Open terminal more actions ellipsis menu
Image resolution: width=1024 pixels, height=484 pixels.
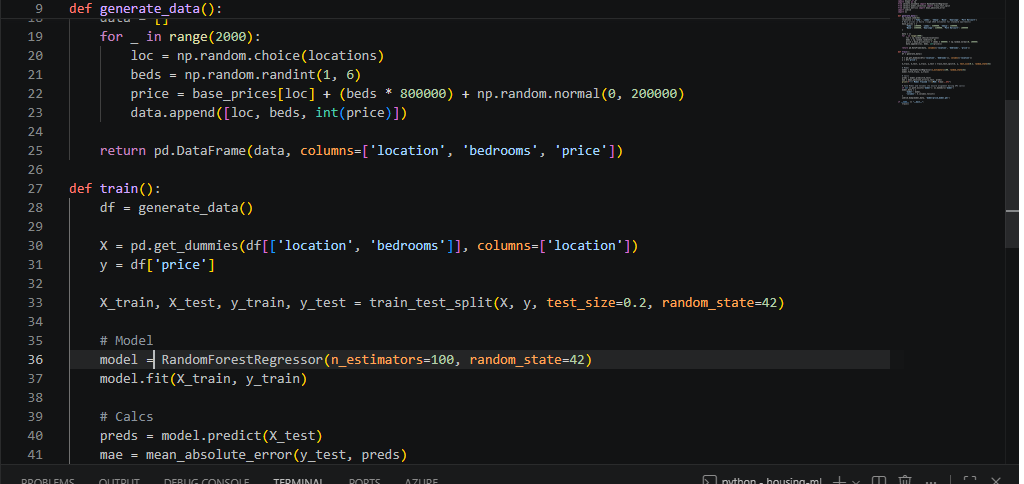pos(932,482)
